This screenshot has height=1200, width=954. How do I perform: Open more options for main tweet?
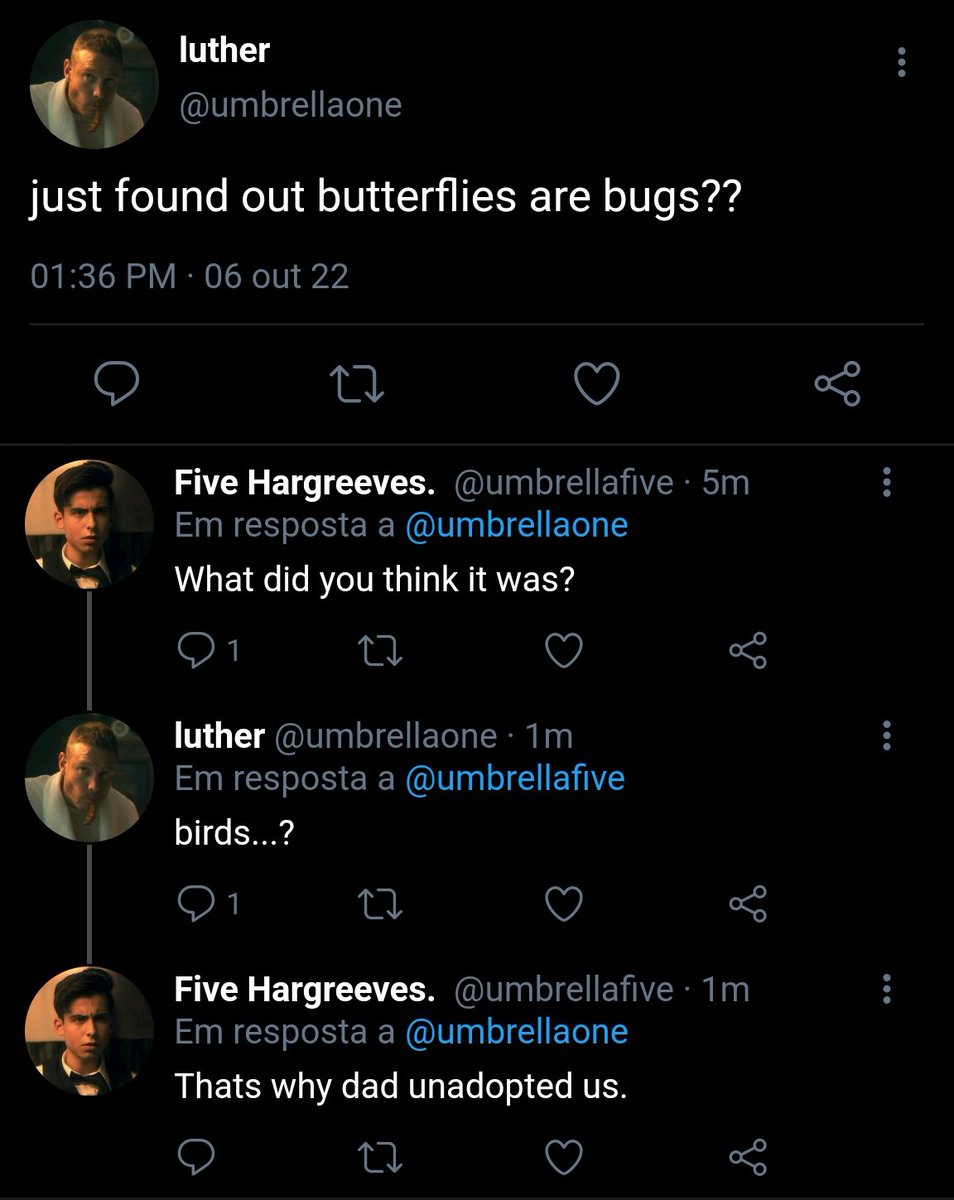coord(901,62)
